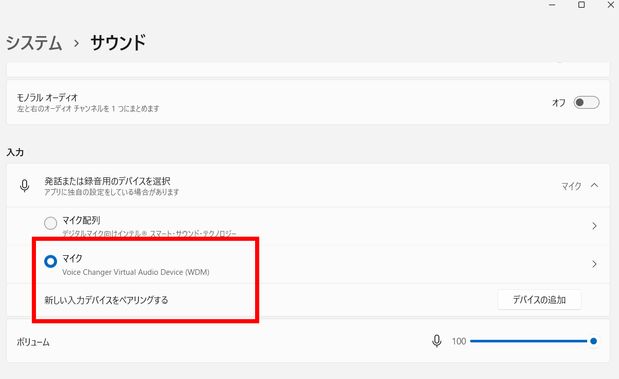
Task: Go back to システム breadcrumb
Action: pyautogui.click(x=34, y=43)
